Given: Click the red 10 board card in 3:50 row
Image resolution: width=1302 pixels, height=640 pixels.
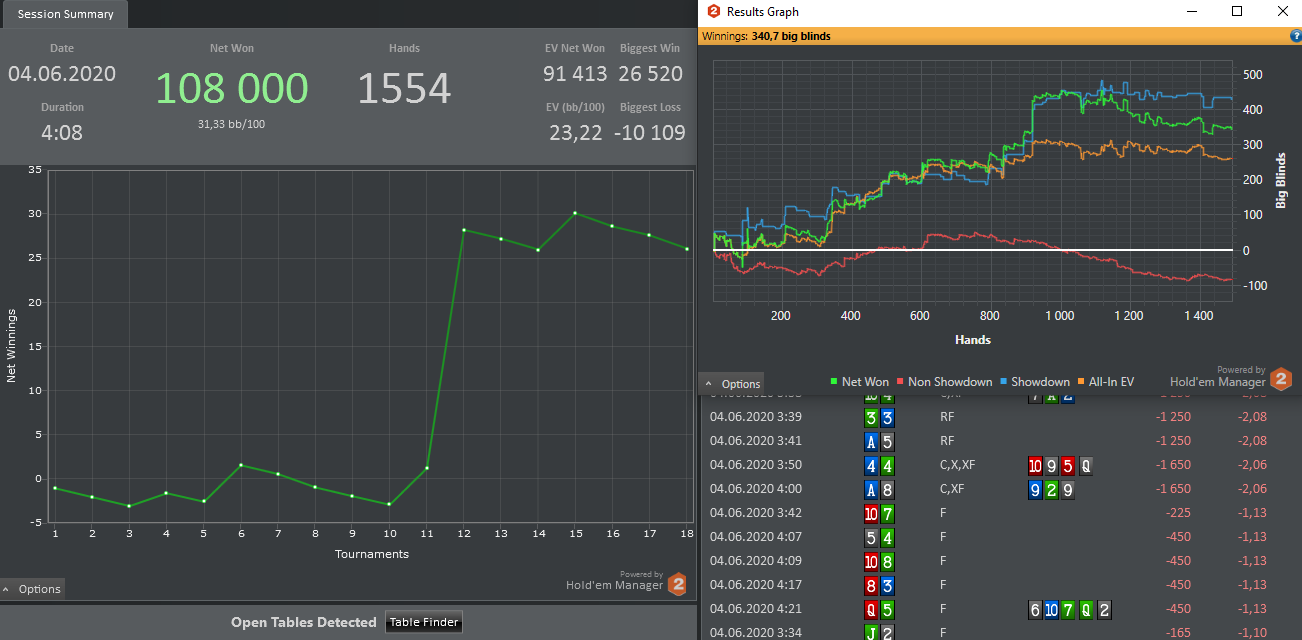Looking at the screenshot, I should point(1037,465).
